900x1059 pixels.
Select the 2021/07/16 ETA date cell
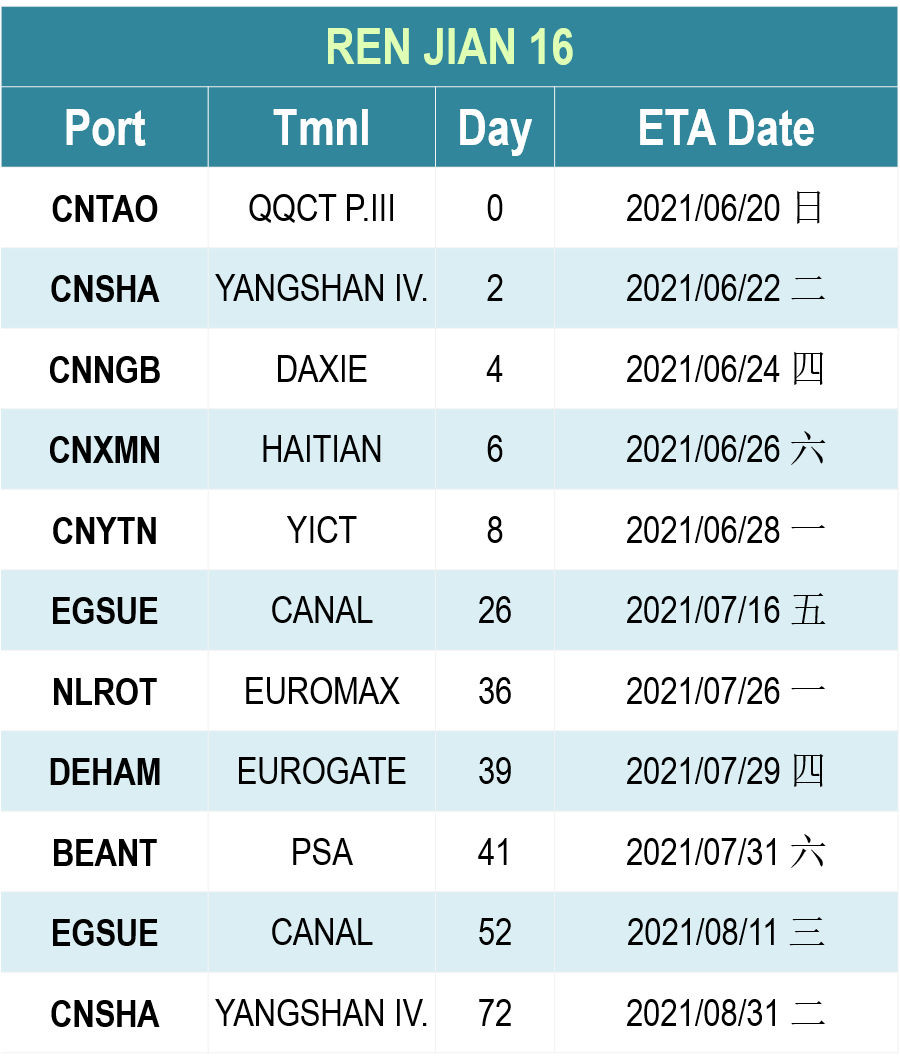(726, 610)
